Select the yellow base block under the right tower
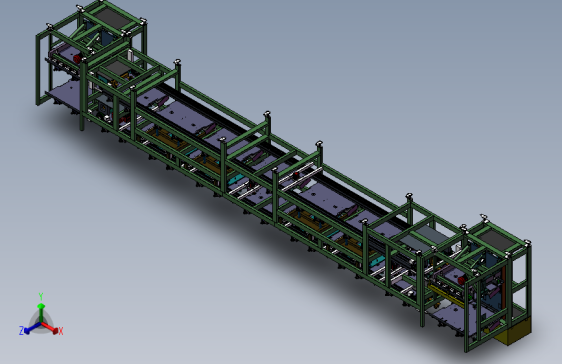This screenshot has height=364, width=562. pos(513,333)
